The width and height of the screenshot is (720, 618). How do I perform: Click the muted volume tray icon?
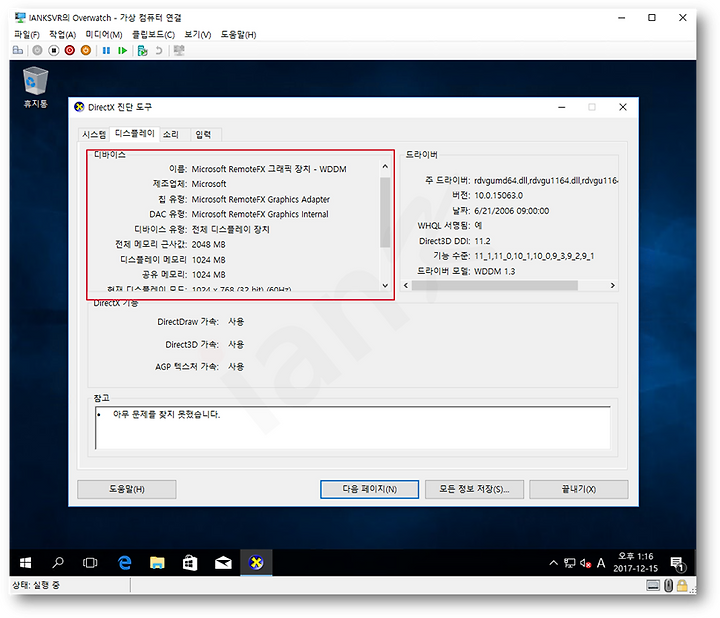(585, 563)
